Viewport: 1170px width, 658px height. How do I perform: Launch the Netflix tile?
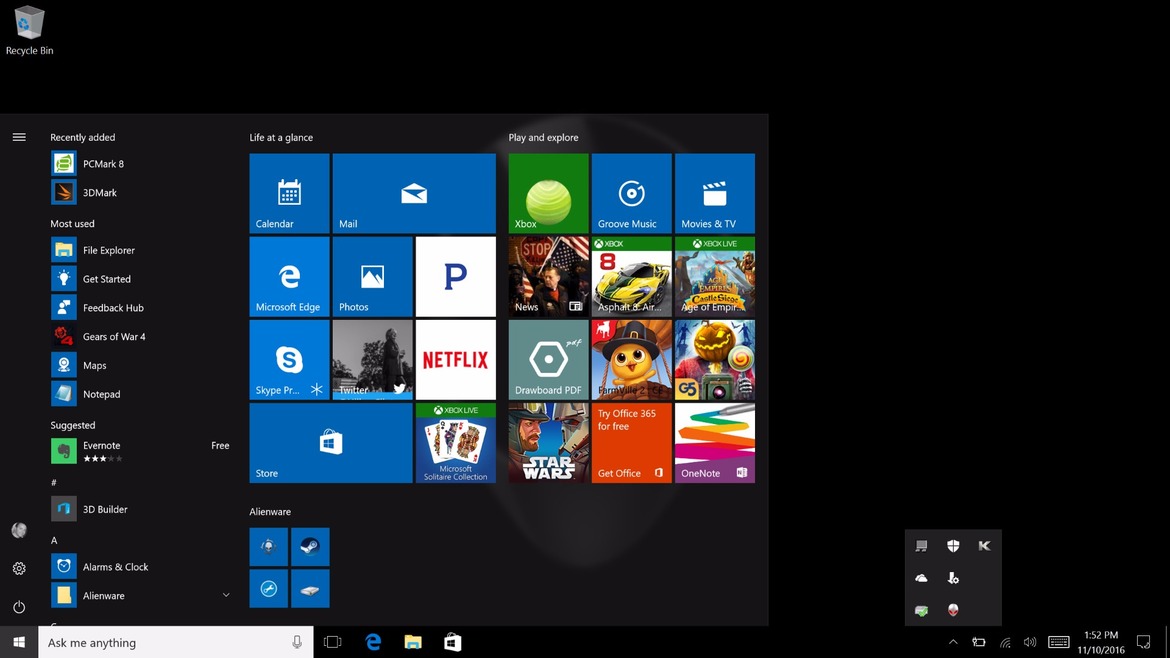(x=456, y=360)
